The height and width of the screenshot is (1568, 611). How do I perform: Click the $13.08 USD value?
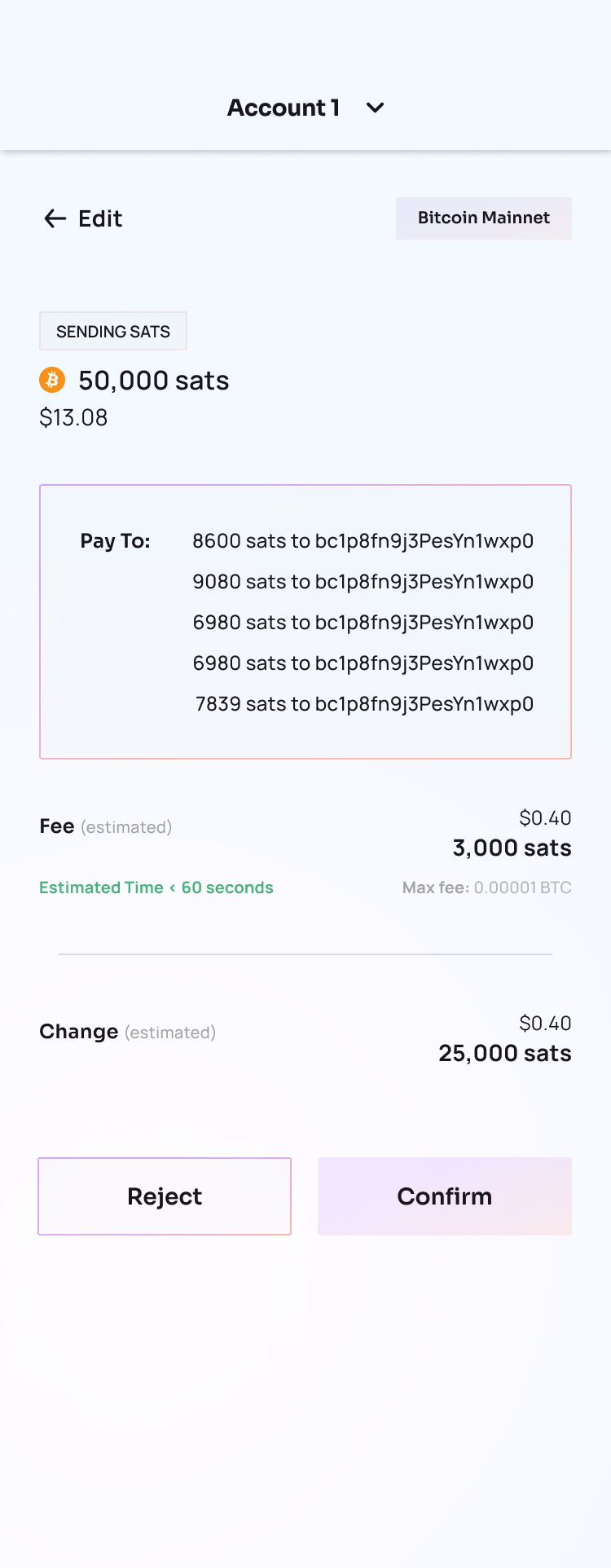[x=73, y=417]
